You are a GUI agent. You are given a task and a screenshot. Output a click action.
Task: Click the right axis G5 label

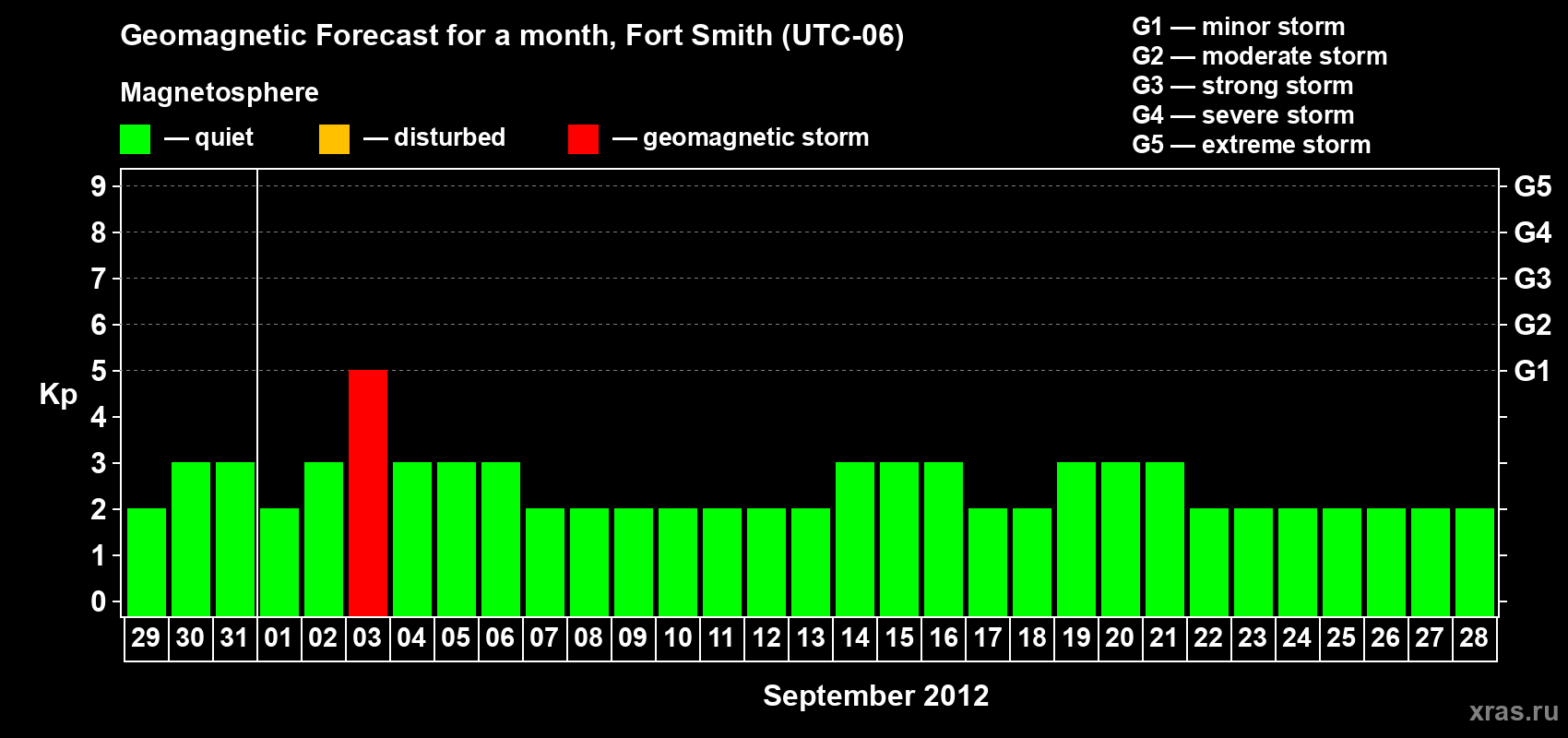tap(1533, 186)
